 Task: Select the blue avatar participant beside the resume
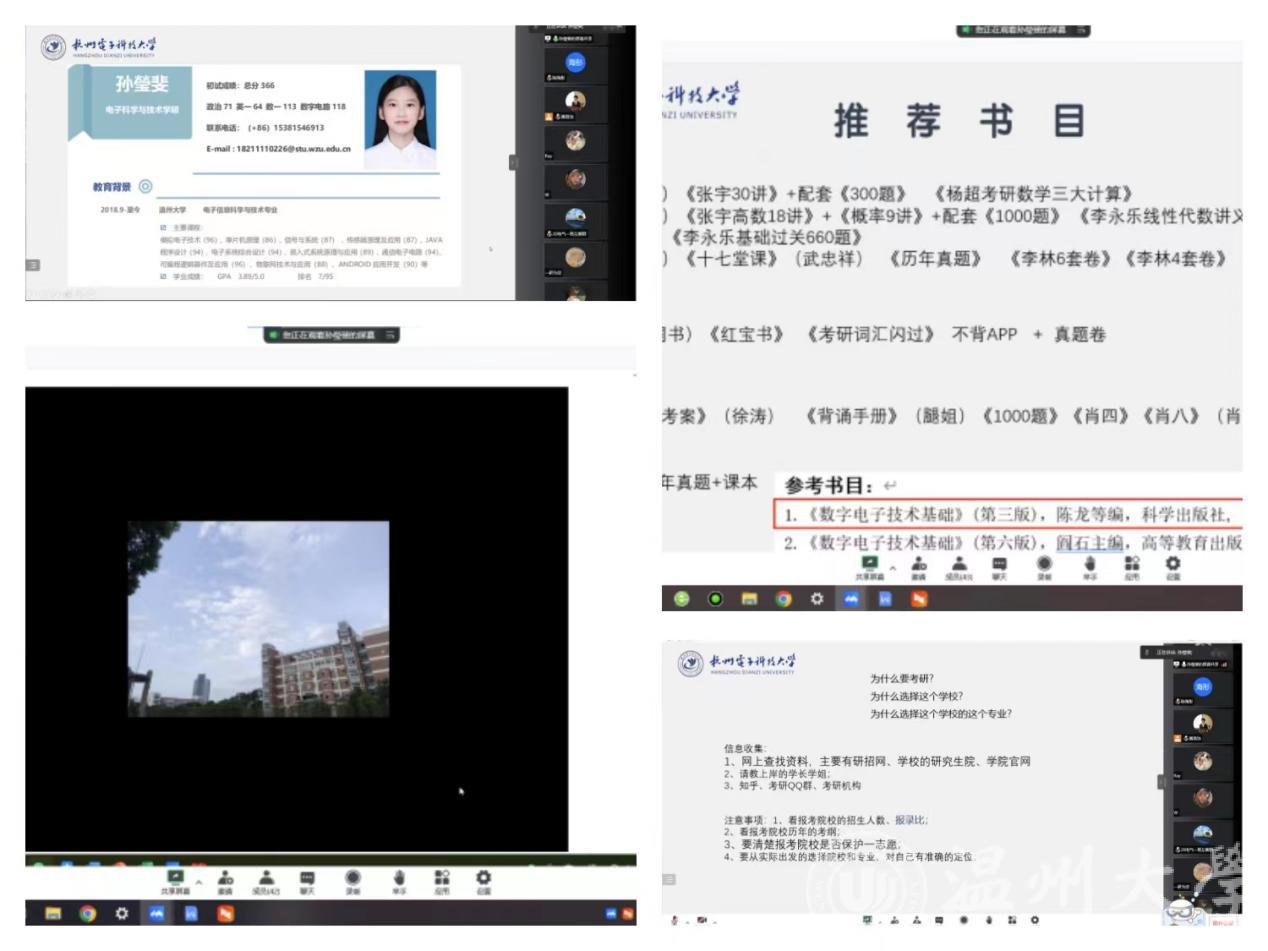pos(575,63)
